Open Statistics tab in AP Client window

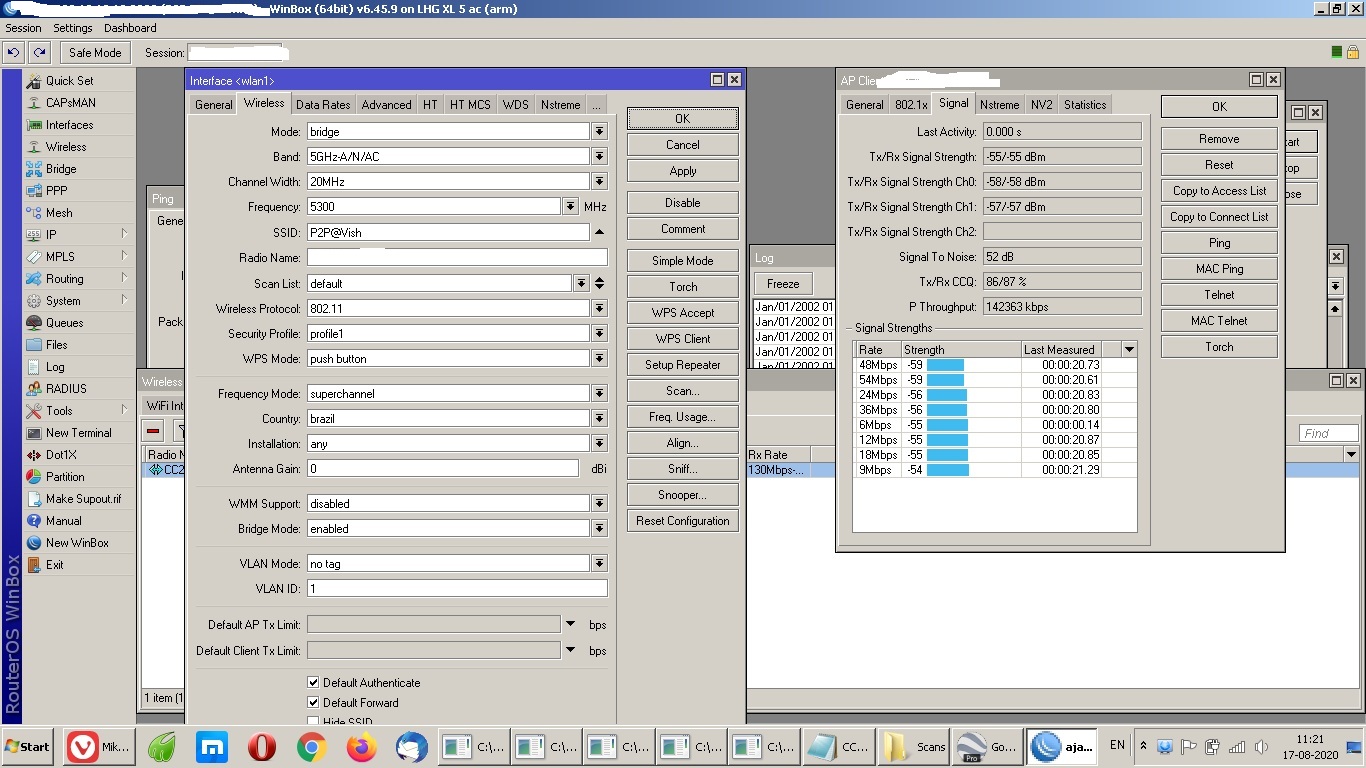[x=1085, y=104]
